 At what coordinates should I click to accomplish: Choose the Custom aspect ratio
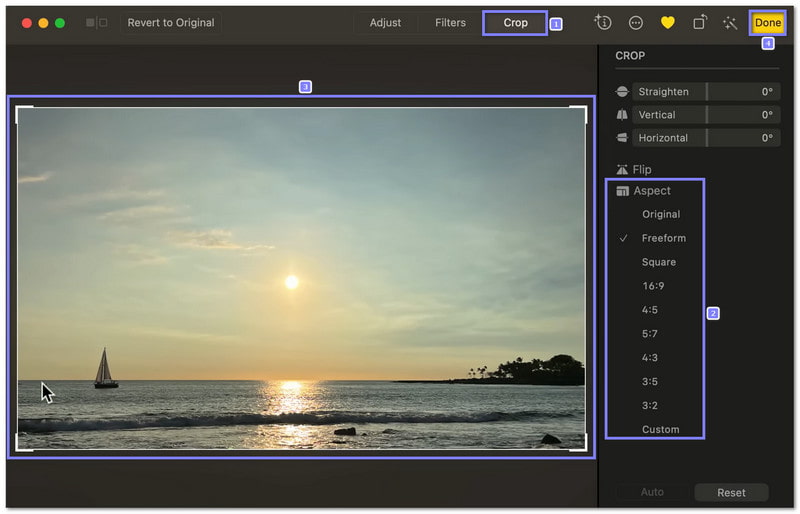click(x=660, y=429)
